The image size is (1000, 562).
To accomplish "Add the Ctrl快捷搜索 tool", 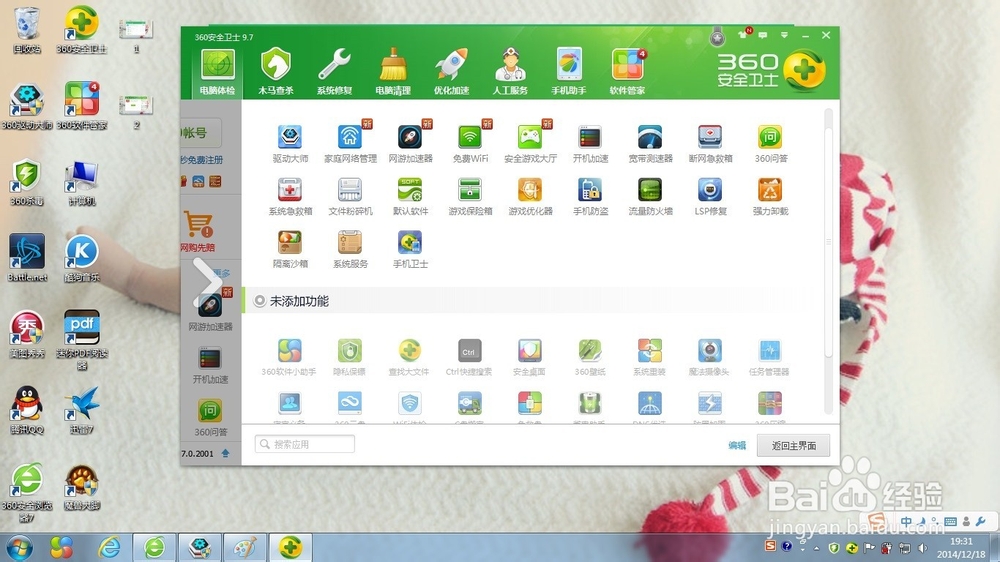I will pyautogui.click(x=469, y=358).
